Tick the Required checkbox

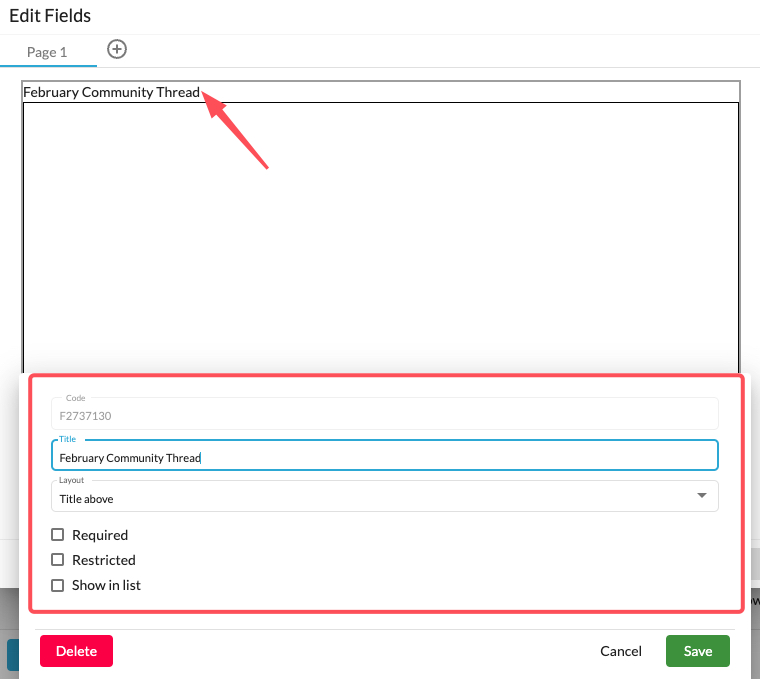[x=58, y=535]
